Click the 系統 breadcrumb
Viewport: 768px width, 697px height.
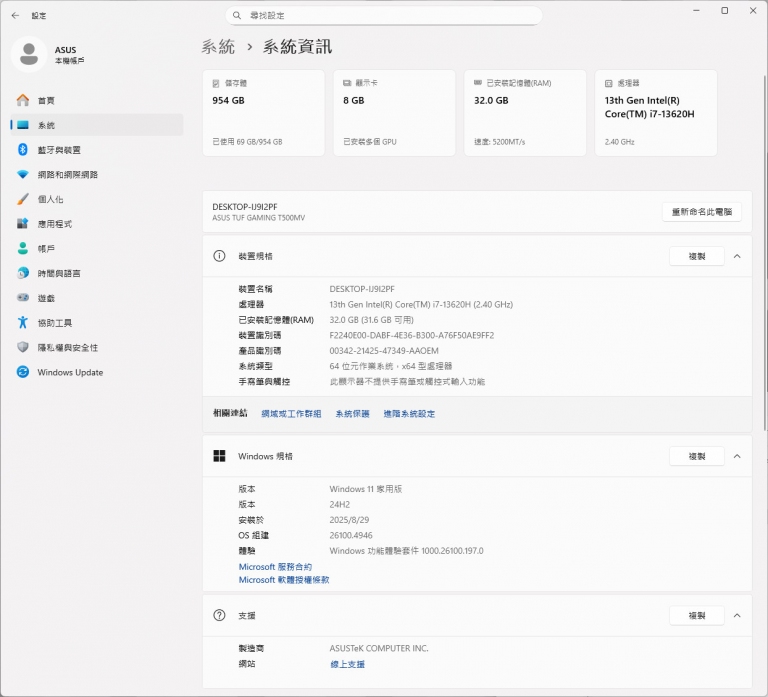pyautogui.click(x=218, y=47)
